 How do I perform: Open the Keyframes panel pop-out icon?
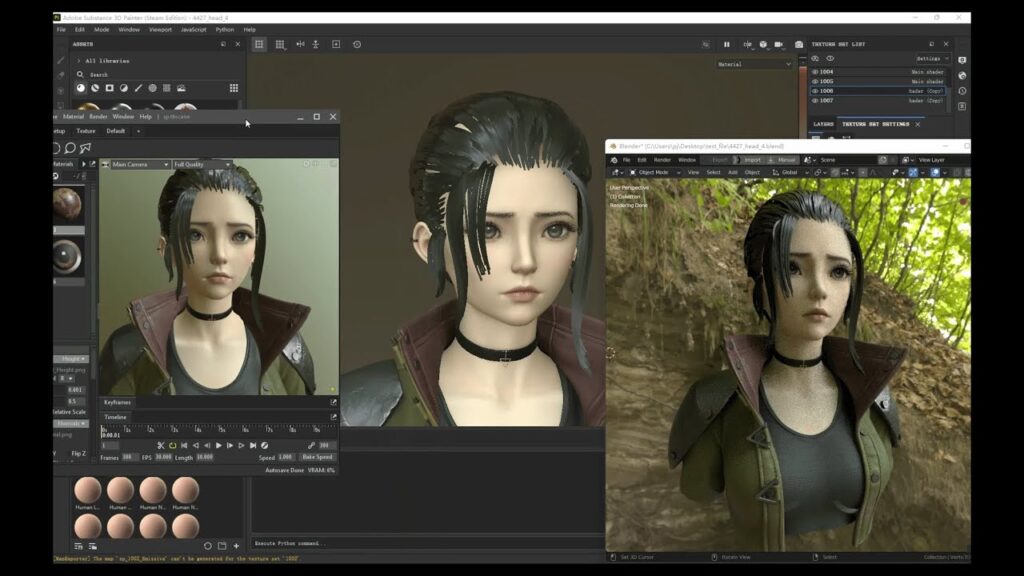pyautogui.click(x=333, y=402)
